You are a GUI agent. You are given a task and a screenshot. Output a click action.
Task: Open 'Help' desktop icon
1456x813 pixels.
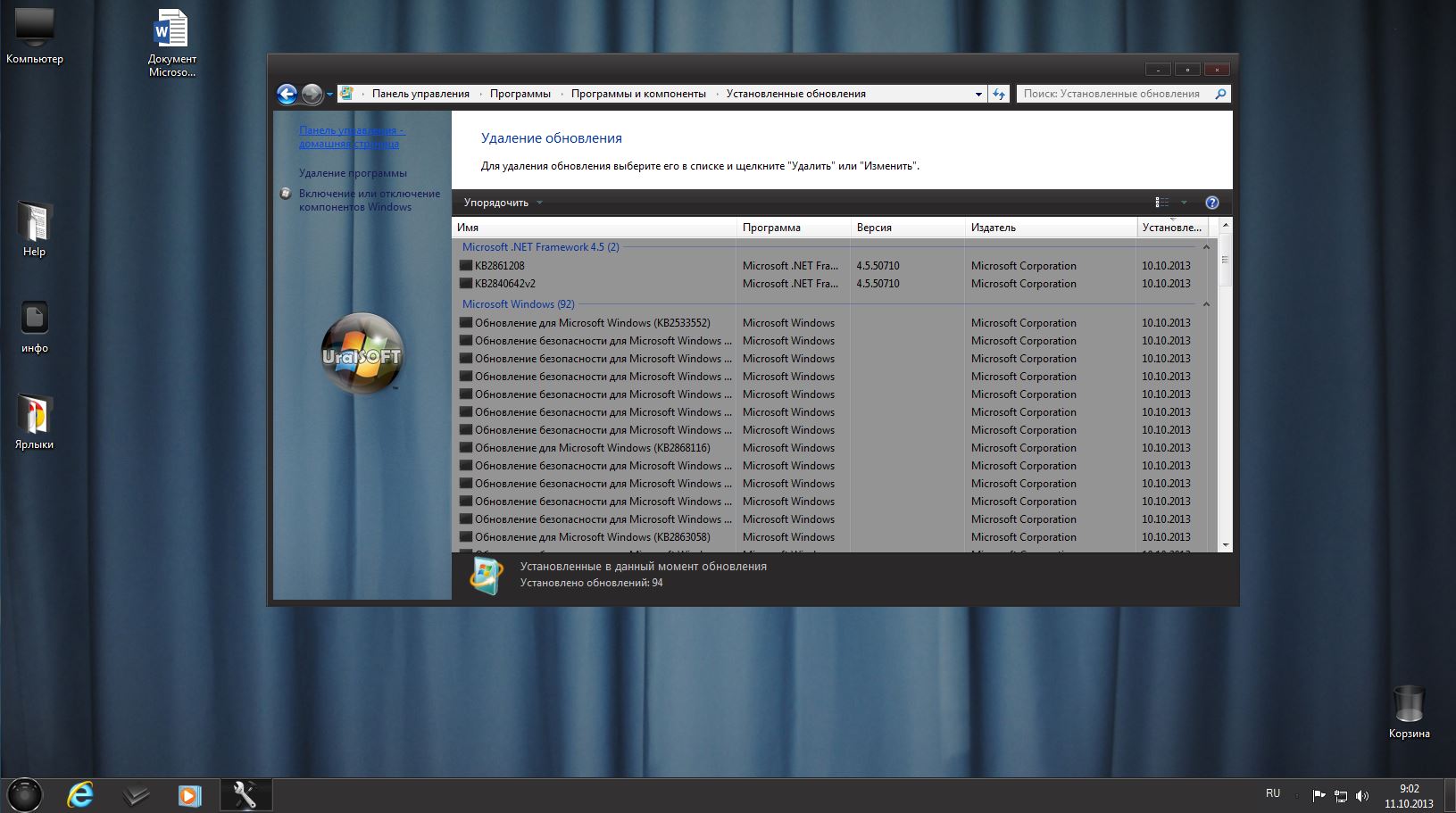pyautogui.click(x=34, y=229)
